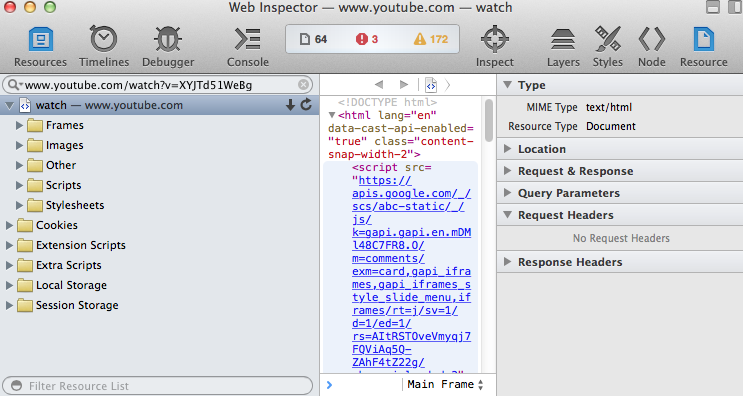Go forward in content navigation history

pos(404,85)
